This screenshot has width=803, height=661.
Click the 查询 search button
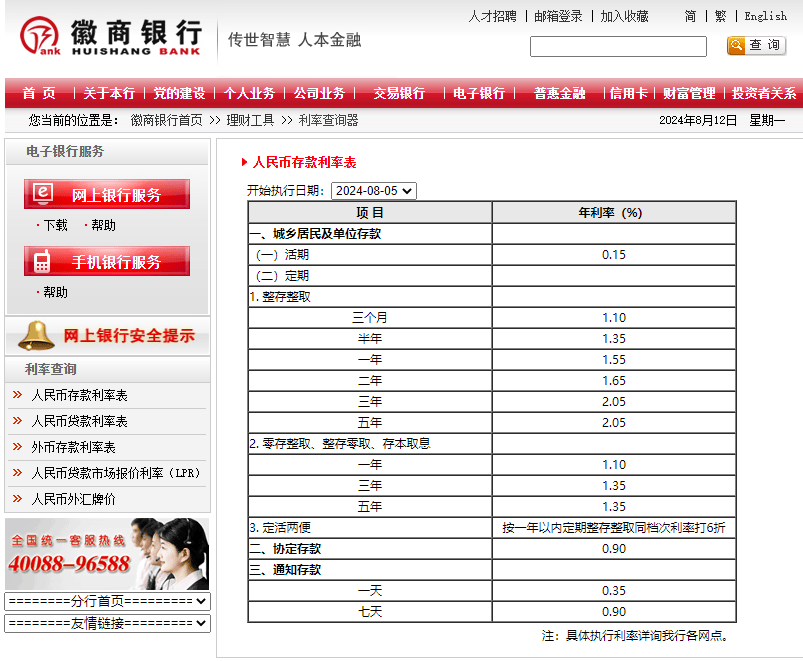coord(756,46)
